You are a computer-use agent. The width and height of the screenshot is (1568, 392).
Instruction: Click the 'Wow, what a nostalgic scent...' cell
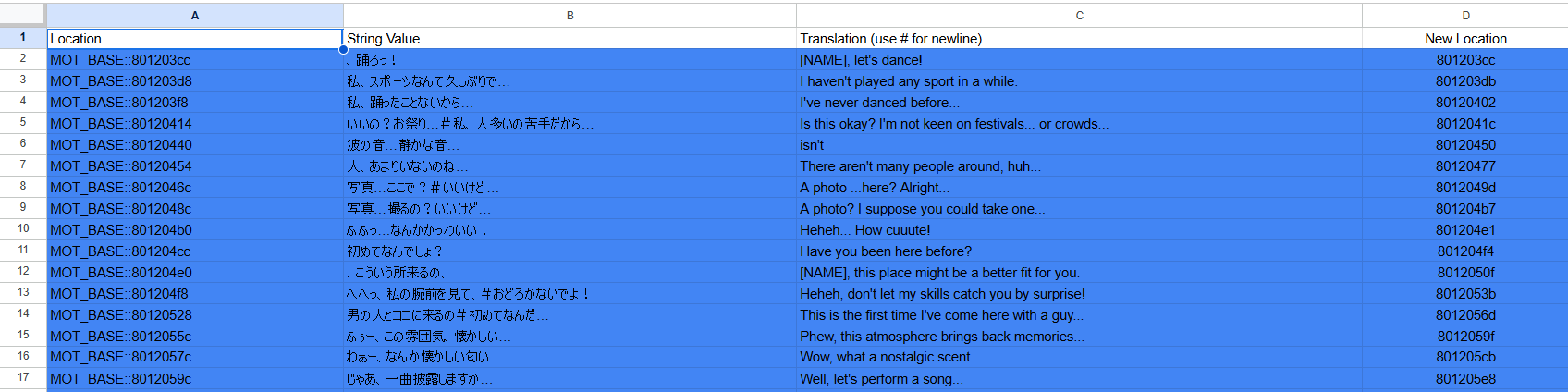(x=1079, y=357)
